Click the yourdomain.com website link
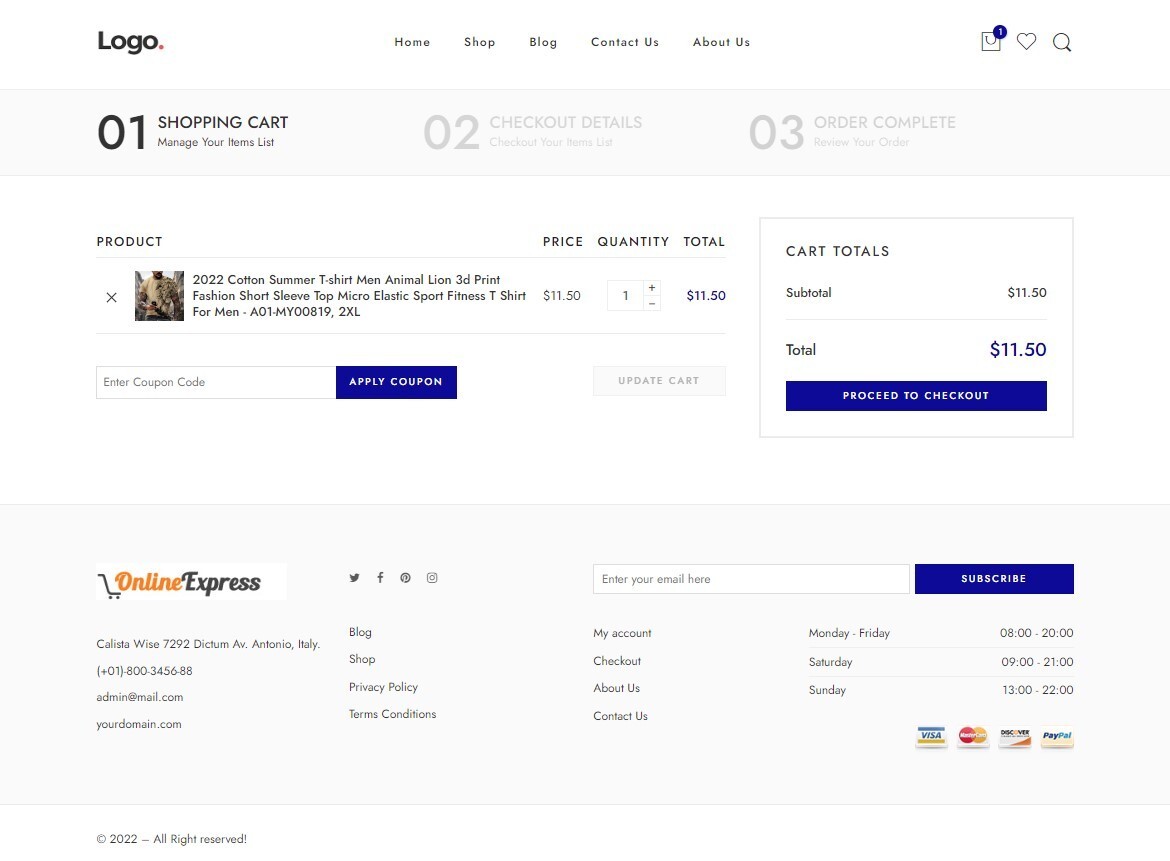The image size is (1170, 861). point(139,724)
